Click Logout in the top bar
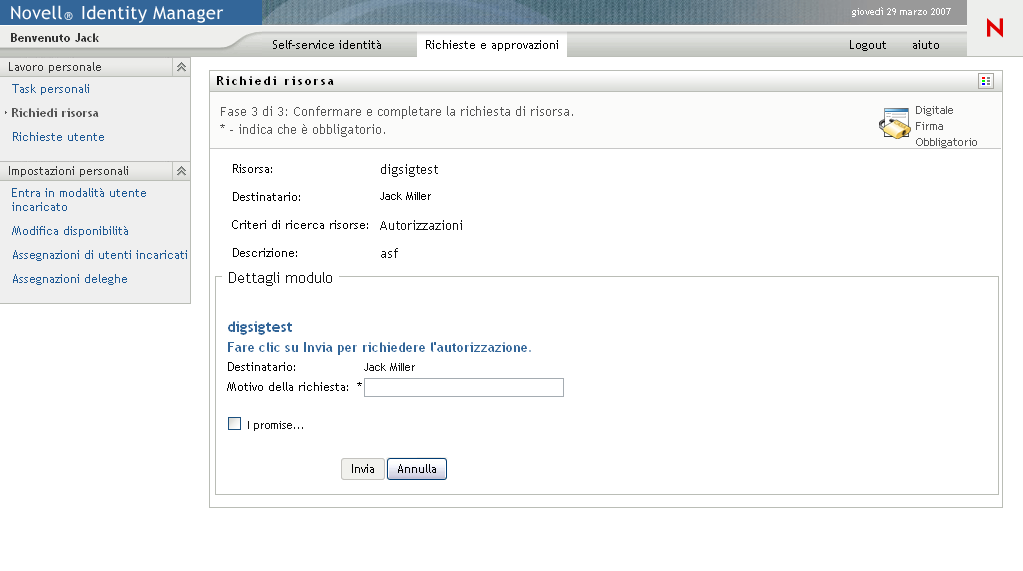This screenshot has width=1023, height=571. click(867, 45)
